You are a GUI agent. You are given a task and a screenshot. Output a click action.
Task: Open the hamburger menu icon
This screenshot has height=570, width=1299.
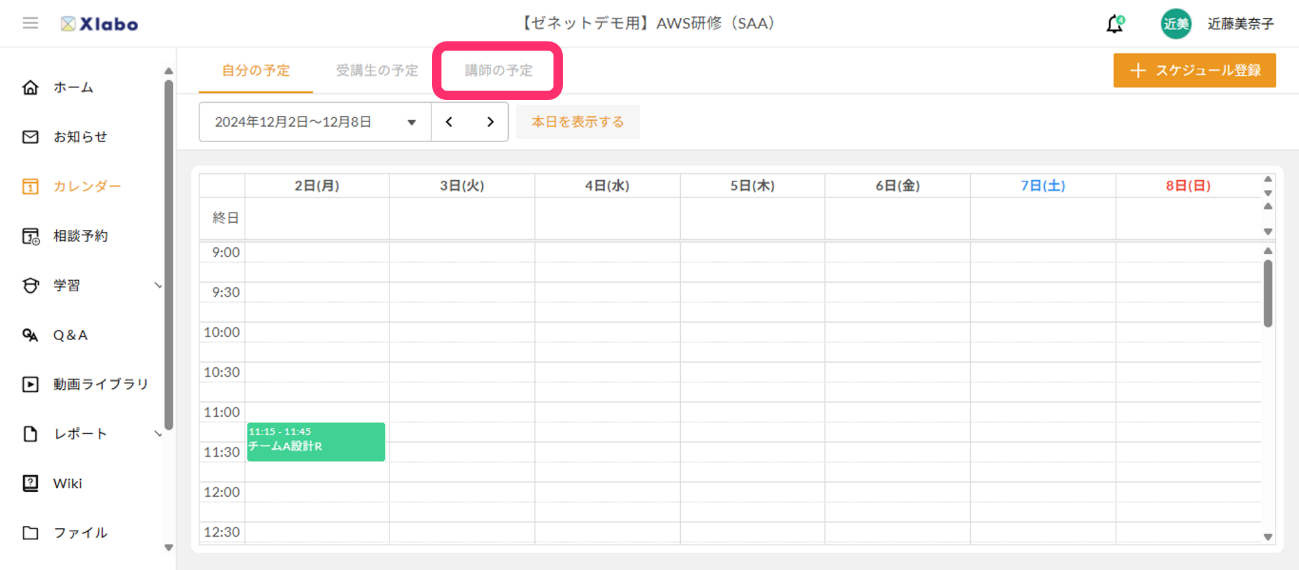30,23
